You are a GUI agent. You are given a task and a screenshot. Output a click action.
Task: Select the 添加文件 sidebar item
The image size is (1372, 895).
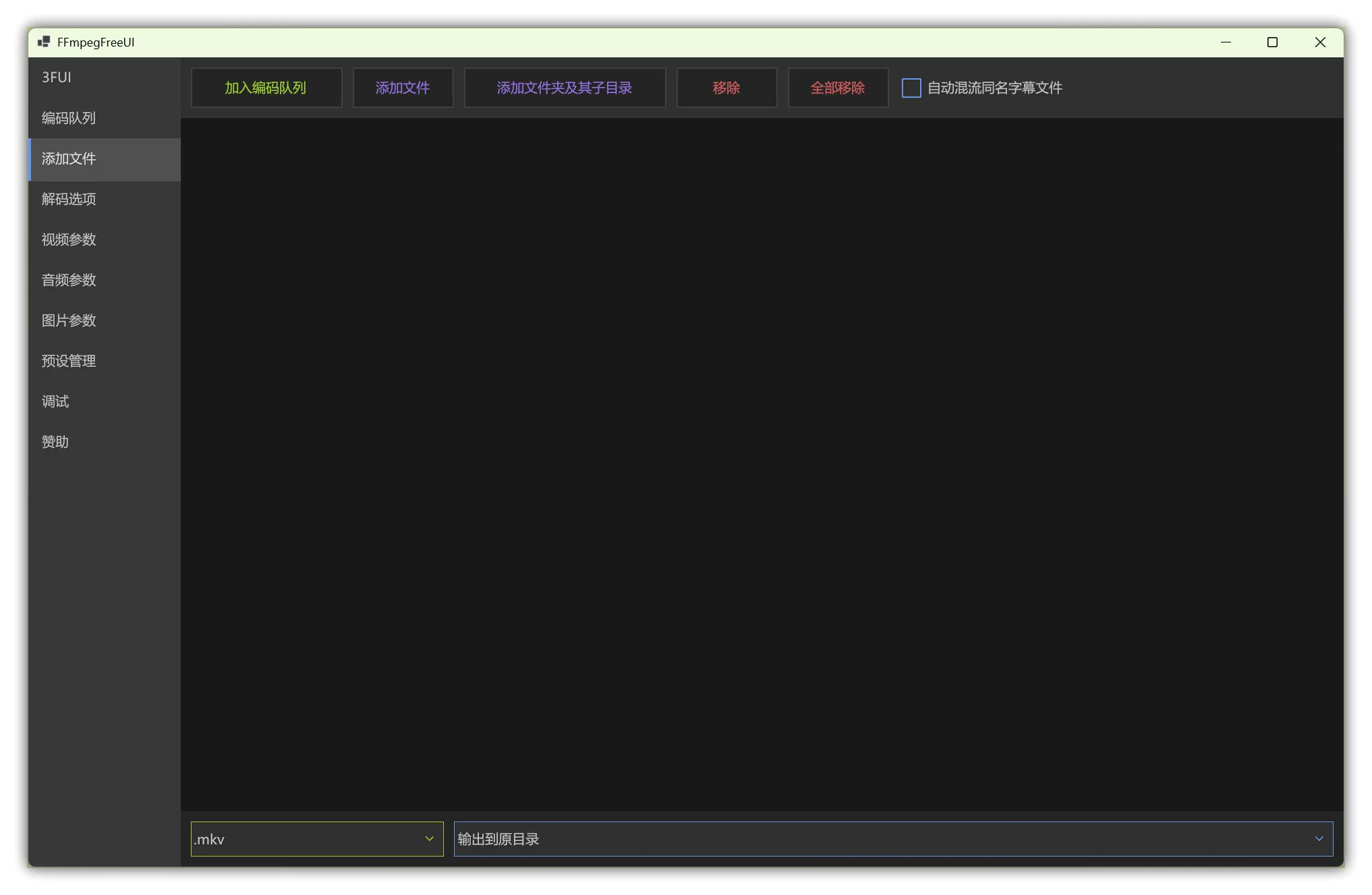105,159
